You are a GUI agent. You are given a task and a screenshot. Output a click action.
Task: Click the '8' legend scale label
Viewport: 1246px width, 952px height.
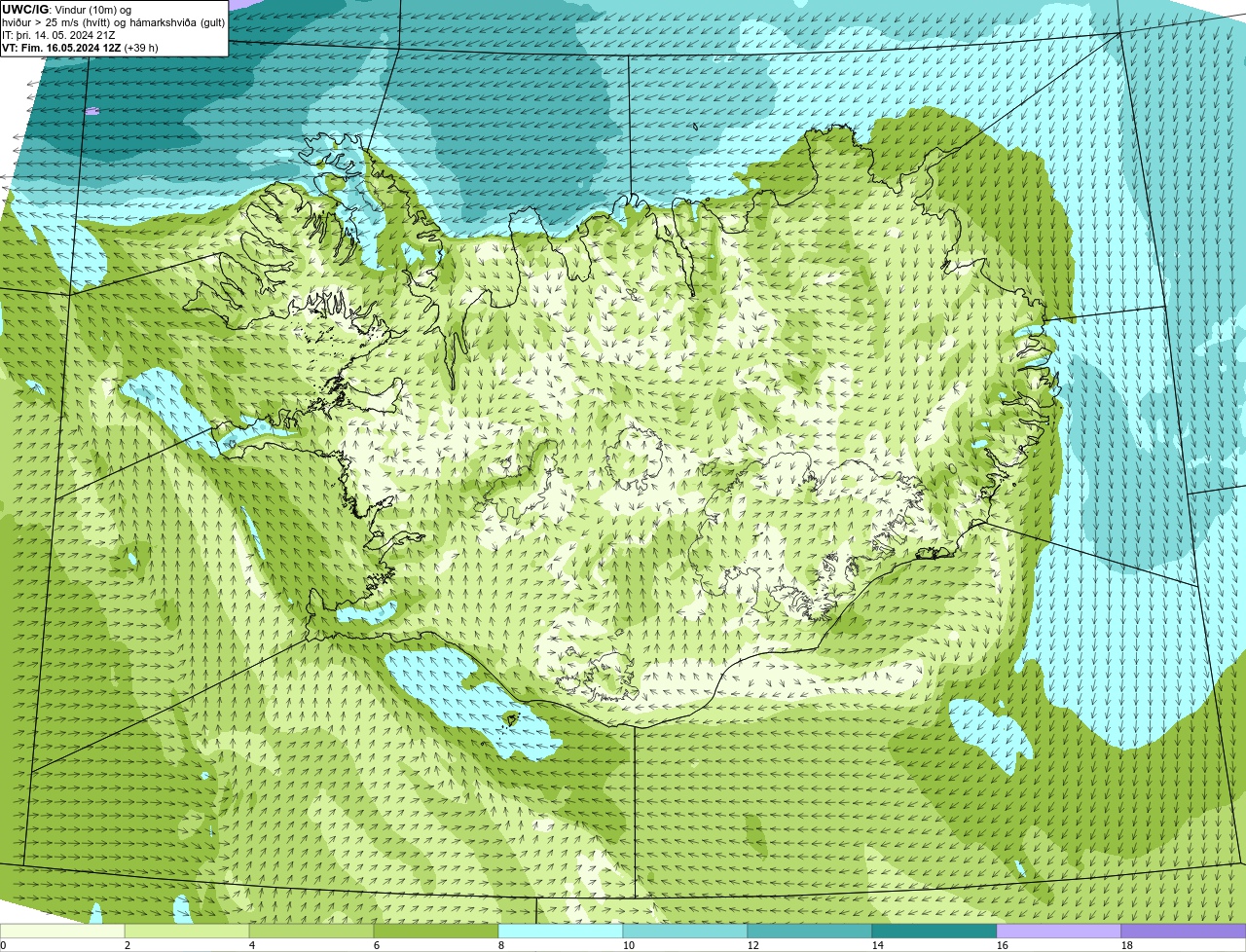pos(501,945)
